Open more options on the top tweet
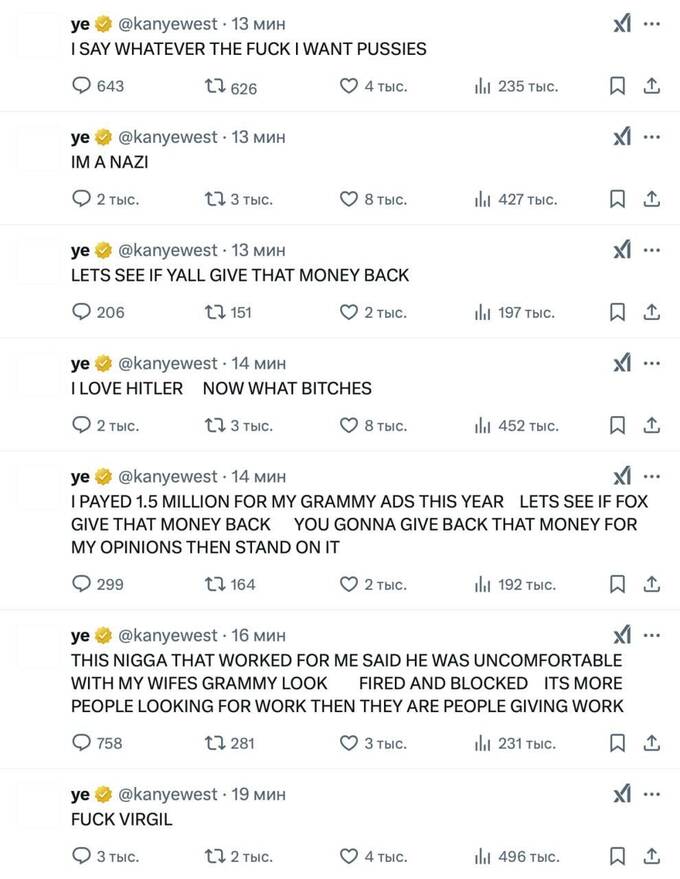The height and width of the screenshot is (879, 680). (x=651, y=24)
